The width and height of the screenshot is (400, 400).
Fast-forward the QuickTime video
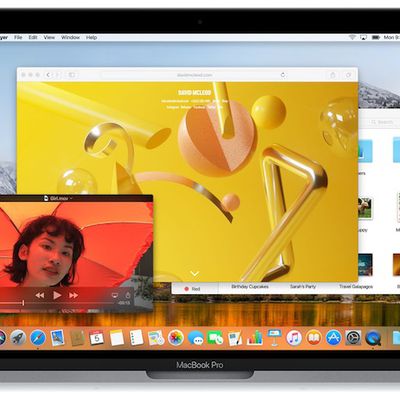[x=74, y=295]
